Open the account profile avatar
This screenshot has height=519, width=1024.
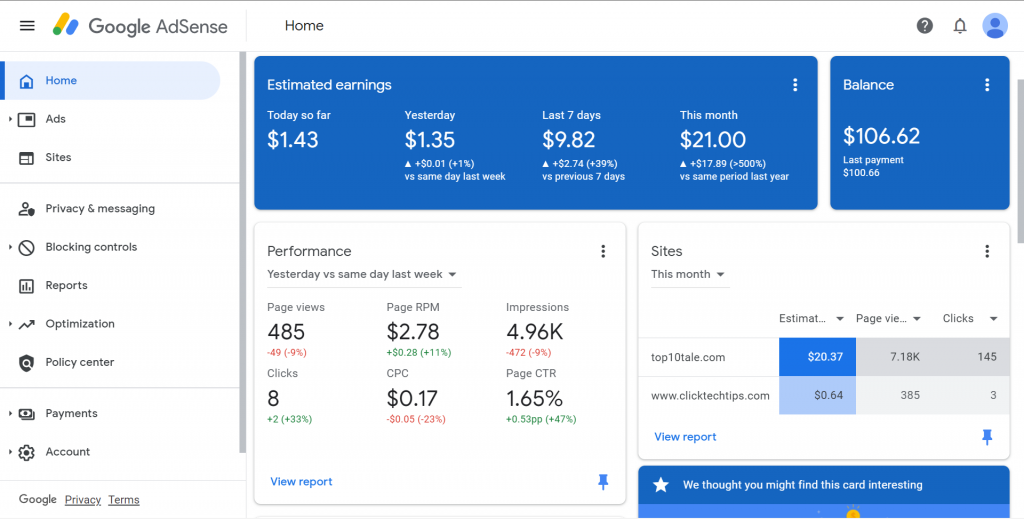pyautogui.click(x=995, y=26)
